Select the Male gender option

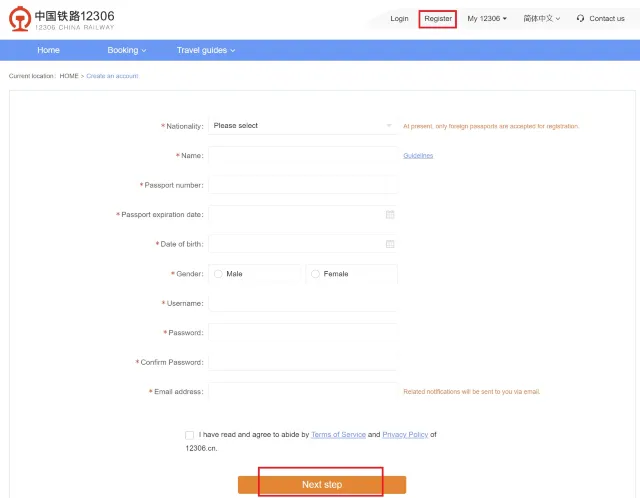coord(218,274)
